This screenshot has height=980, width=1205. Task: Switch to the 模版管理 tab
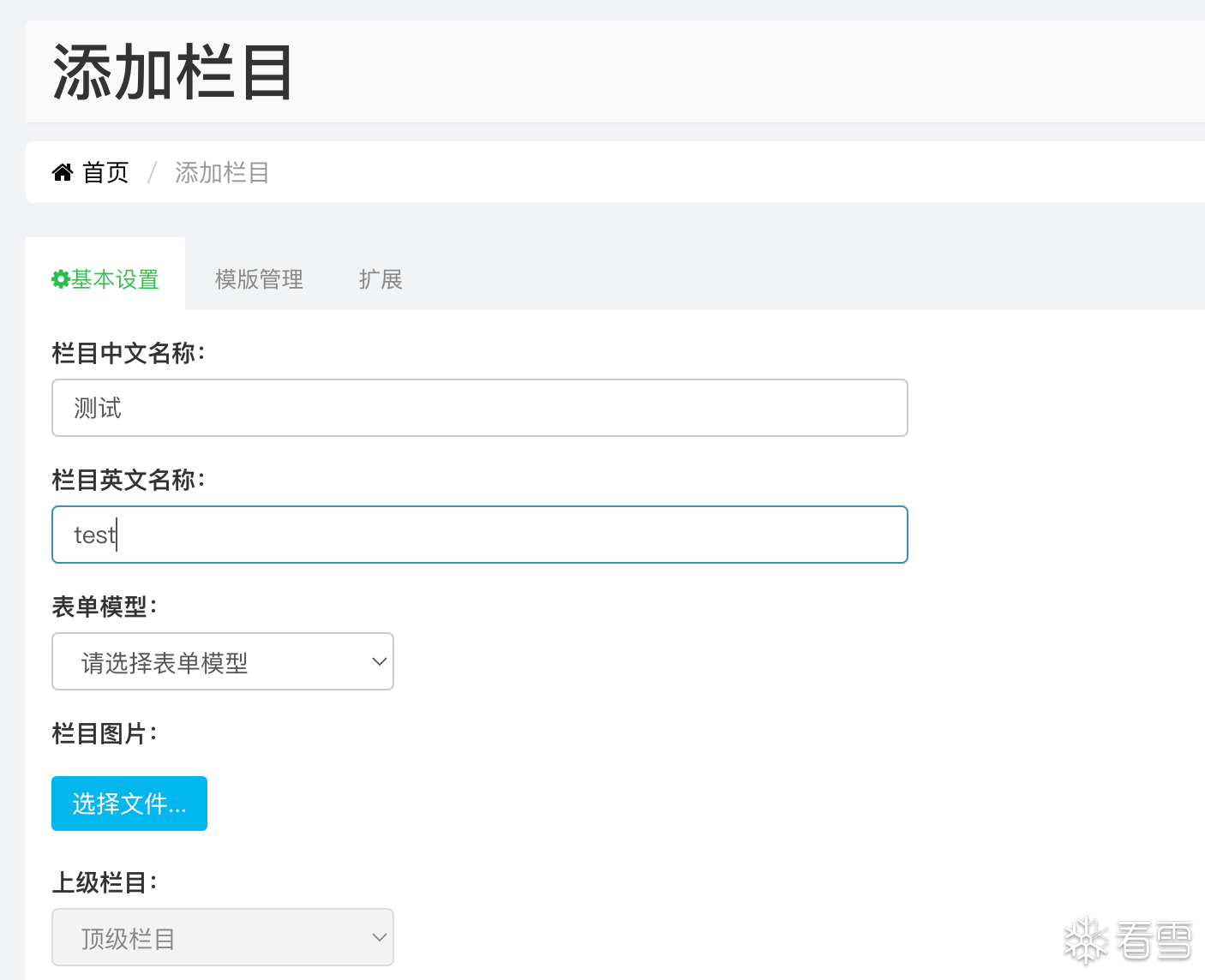pyautogui.click(x=259, y=279)
